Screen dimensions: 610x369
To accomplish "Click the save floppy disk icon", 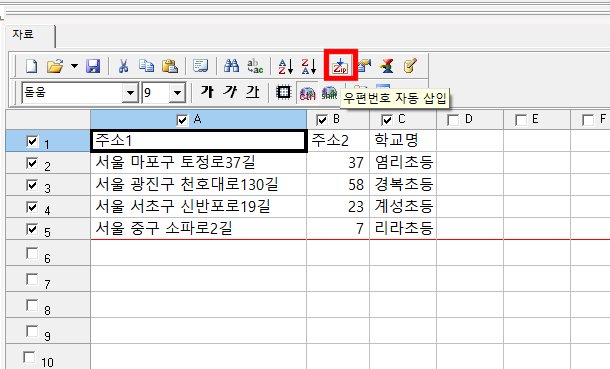I will [x=93, y=66].
